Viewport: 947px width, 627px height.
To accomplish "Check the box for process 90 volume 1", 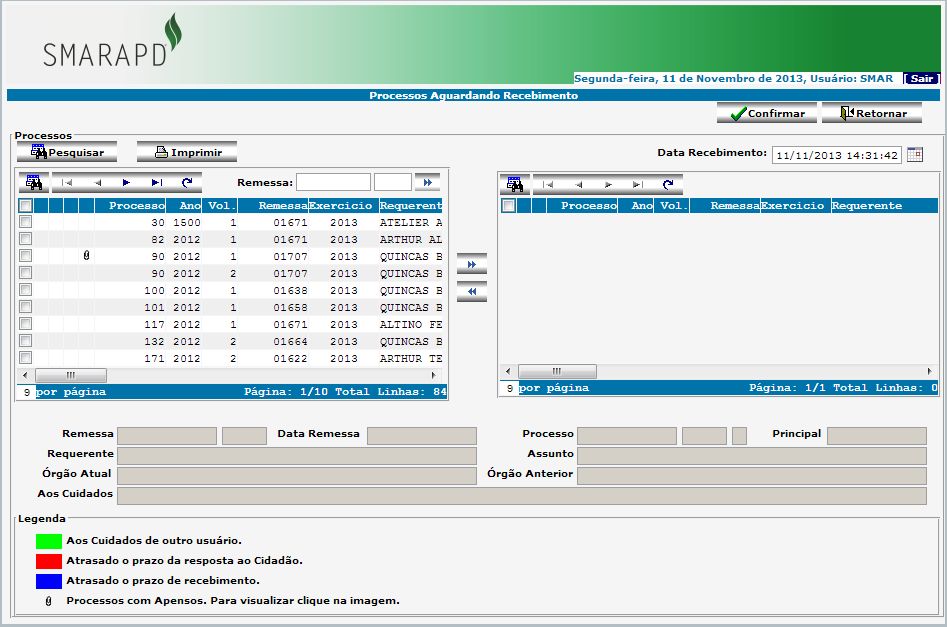I will (25, 256).
